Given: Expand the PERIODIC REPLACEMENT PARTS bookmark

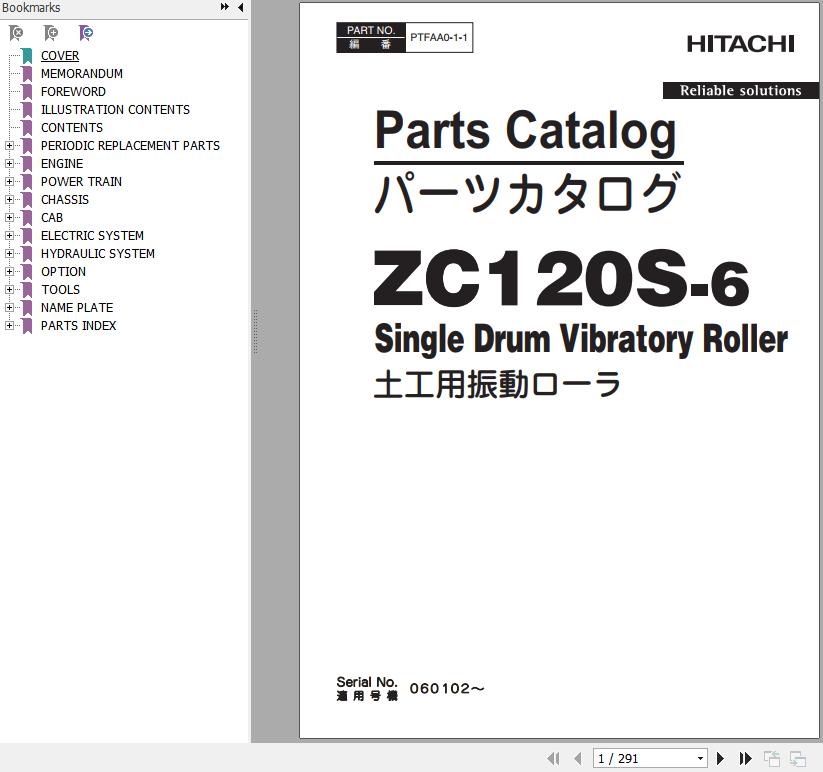Looking at the screenshot, I should click(x=9, y=145).
